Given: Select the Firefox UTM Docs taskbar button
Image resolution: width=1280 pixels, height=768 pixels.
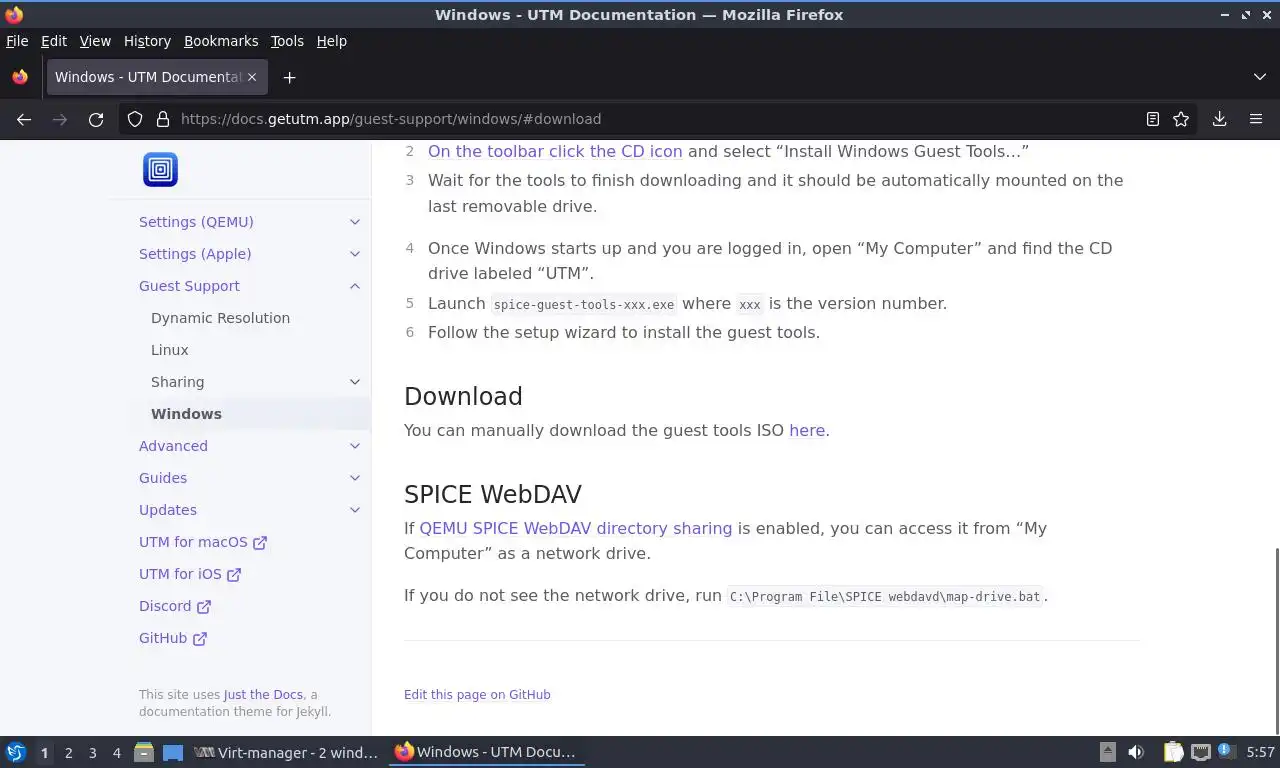Looking at the screenshot, I should [486, 752].
